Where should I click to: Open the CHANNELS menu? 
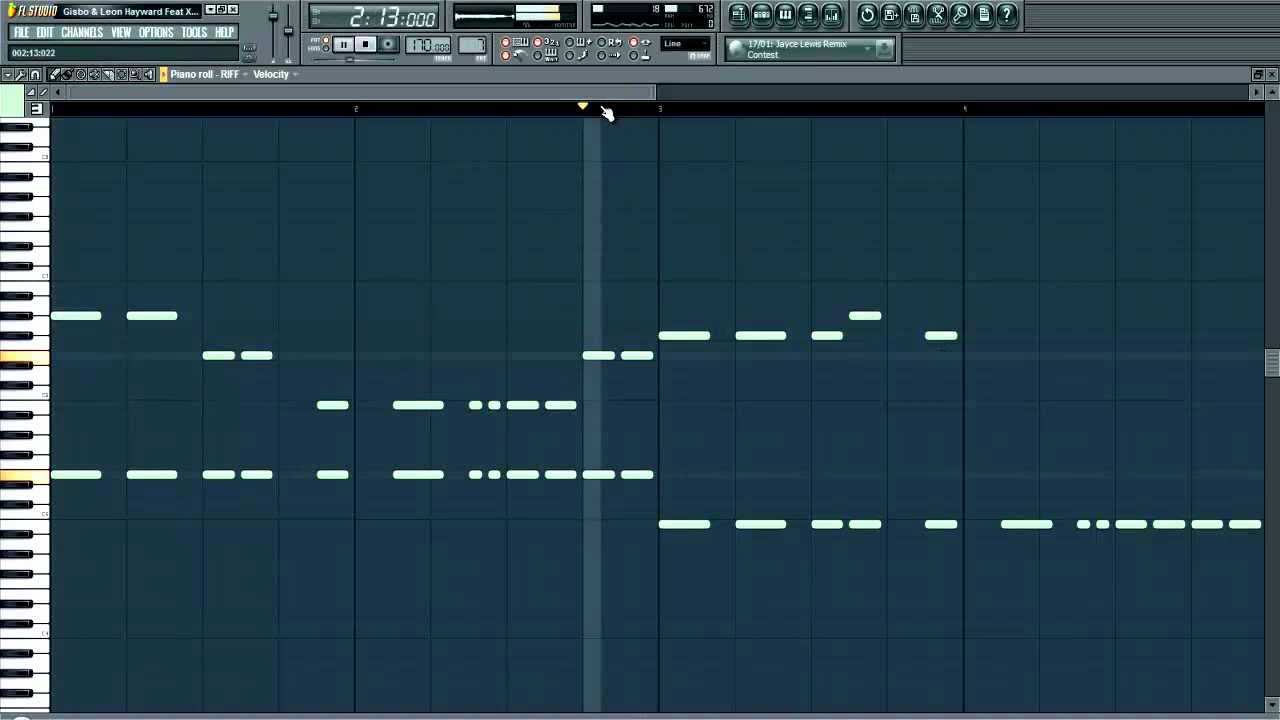pyautogui.click(x=82, y=32)
